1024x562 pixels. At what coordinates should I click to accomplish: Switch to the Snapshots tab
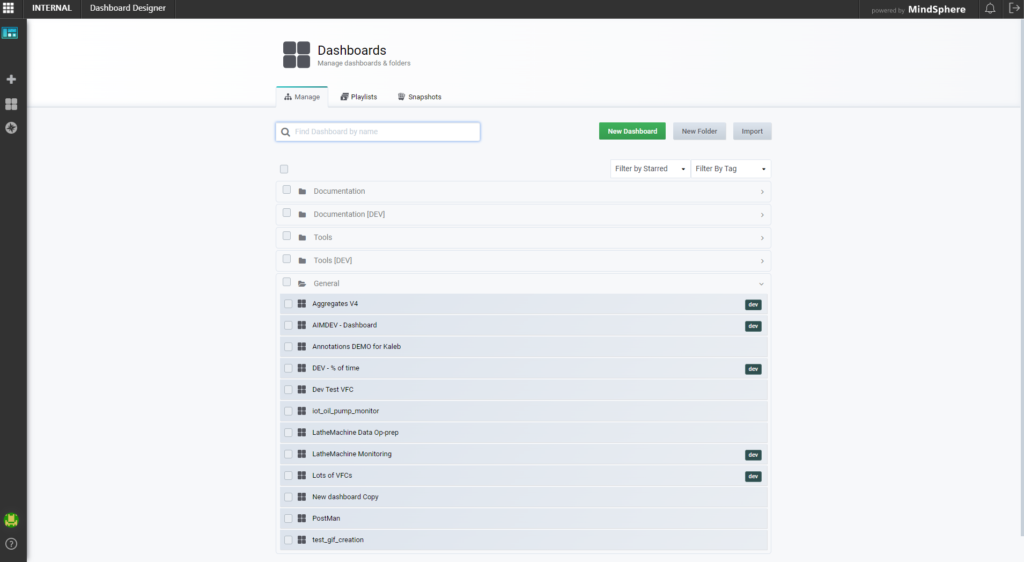pyautogui.click(x=419, y=97)
